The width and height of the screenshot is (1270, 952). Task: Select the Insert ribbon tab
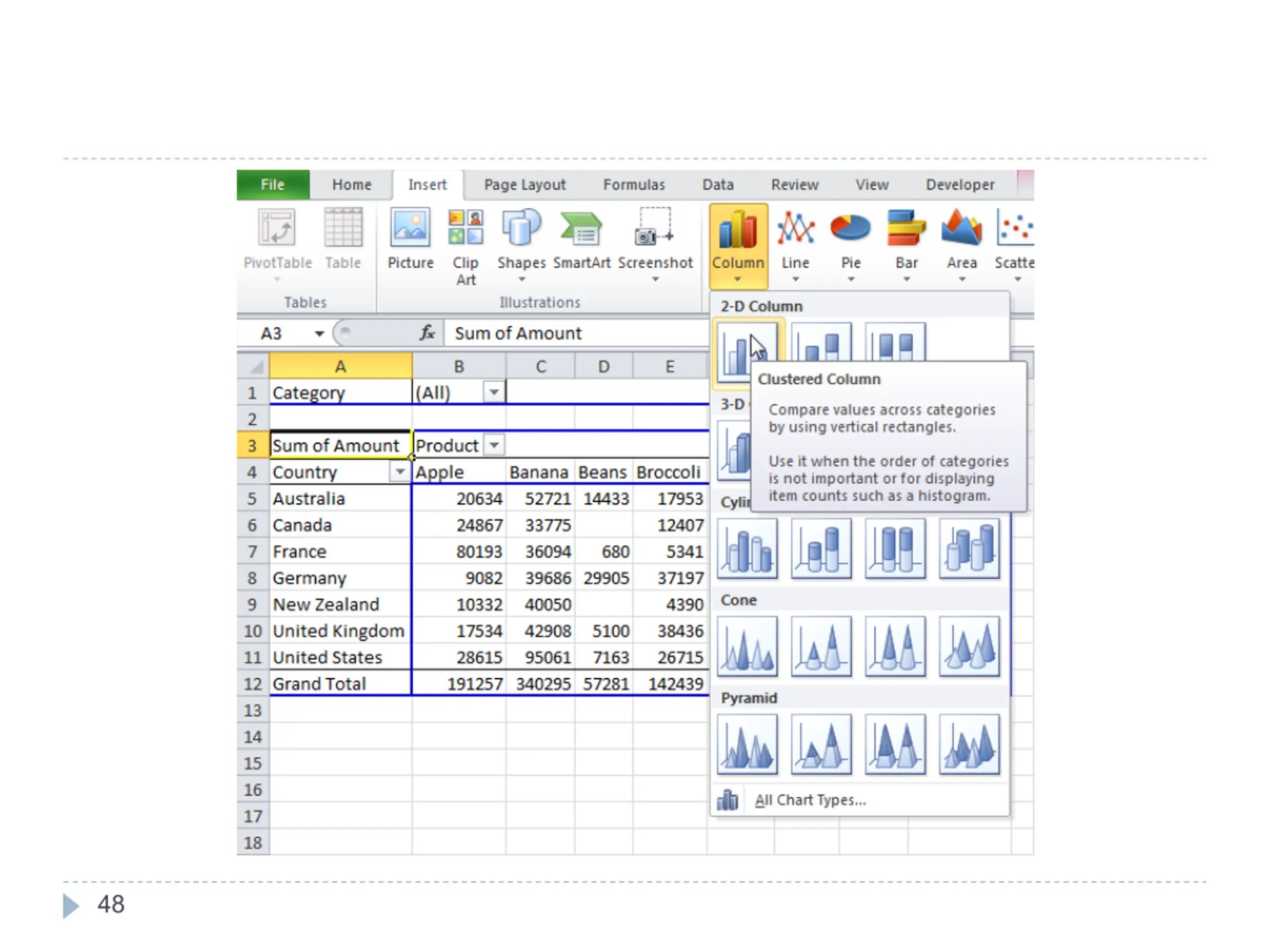tap(427, 185)
